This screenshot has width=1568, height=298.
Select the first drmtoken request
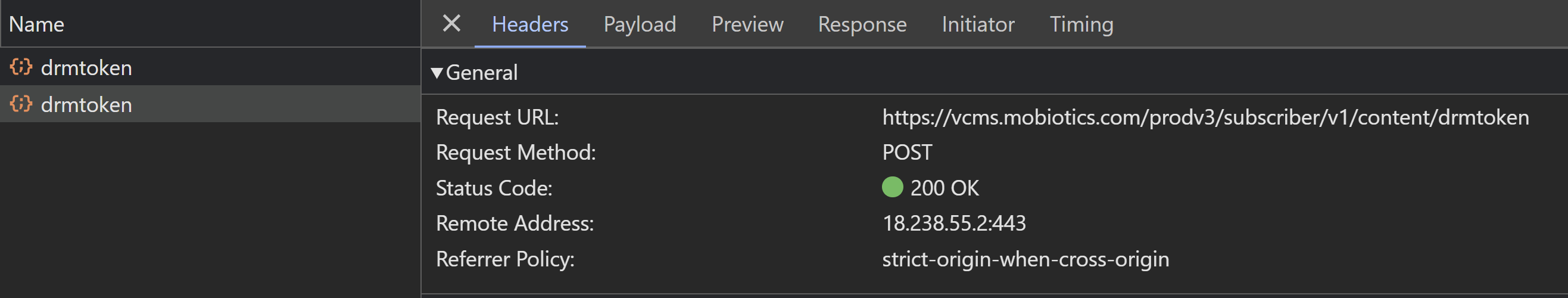pos(86,67)
